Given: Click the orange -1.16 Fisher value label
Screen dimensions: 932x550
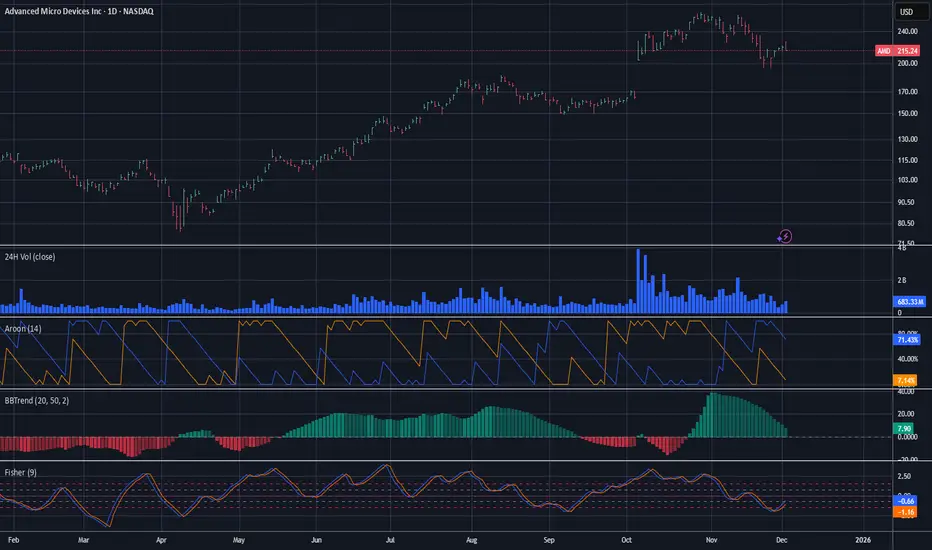Looking at the screenshot, I should coord(905,512).
